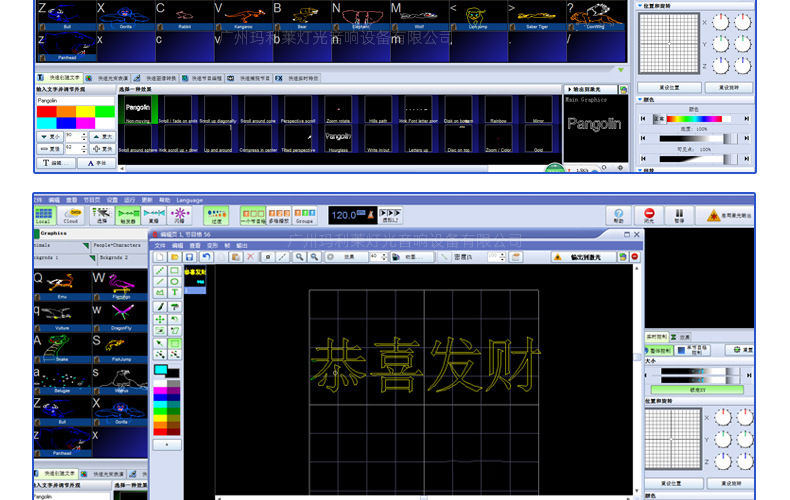Open the Animals tab green triangle dropdown
The height and width of the screenshot is (500, 790).
[x=86, y=246]
